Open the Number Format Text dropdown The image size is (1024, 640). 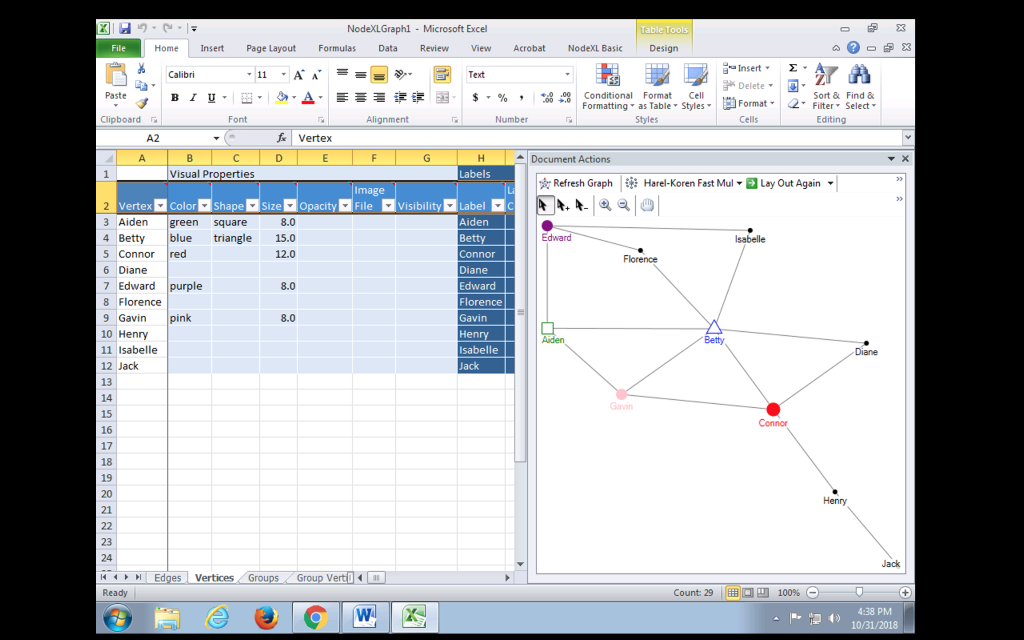pos(567,74)
